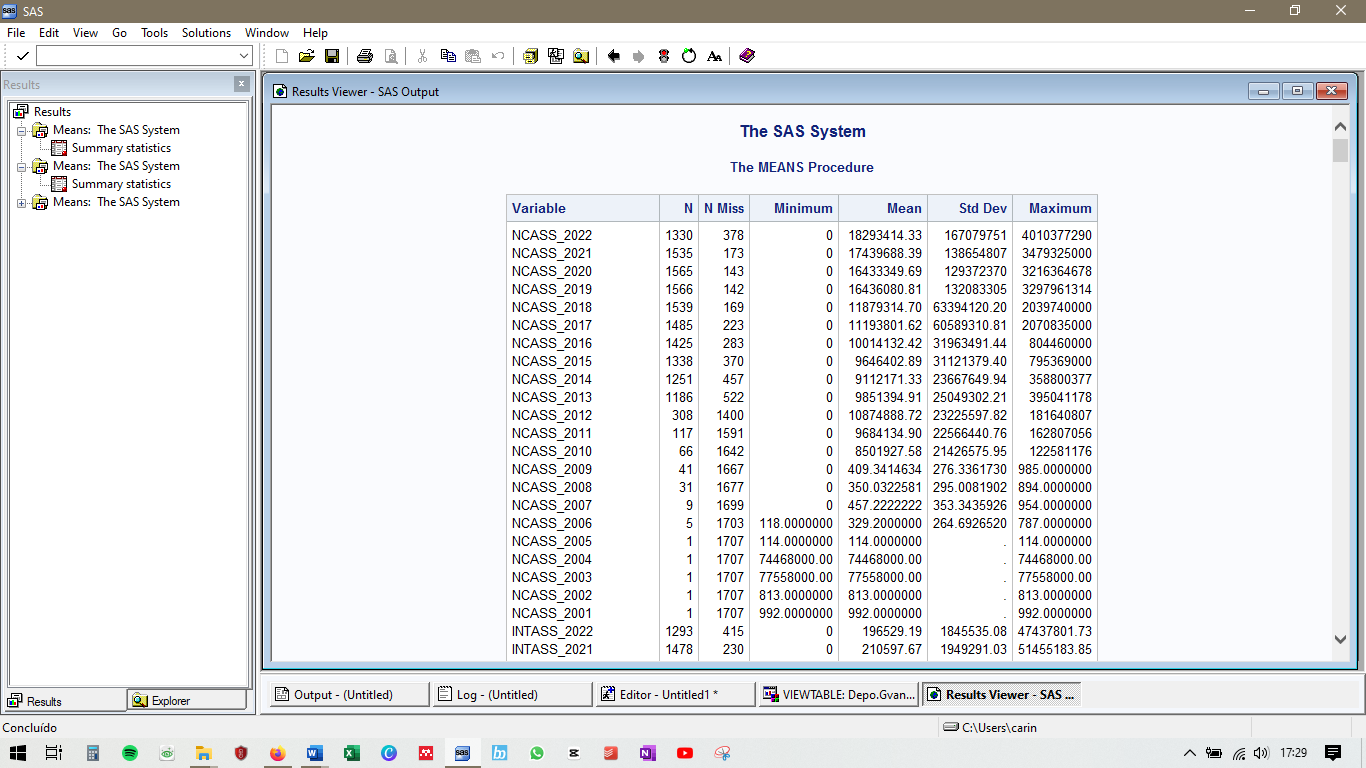
Task: Open the Editor - Untitled1 window button
Action: coord(674,694)
